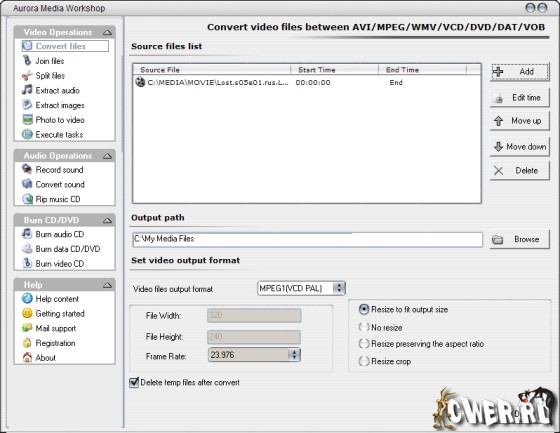Viewport: 560px width, 433px height.
Task: Click the Add button label
Action: (x=526, y=71)
